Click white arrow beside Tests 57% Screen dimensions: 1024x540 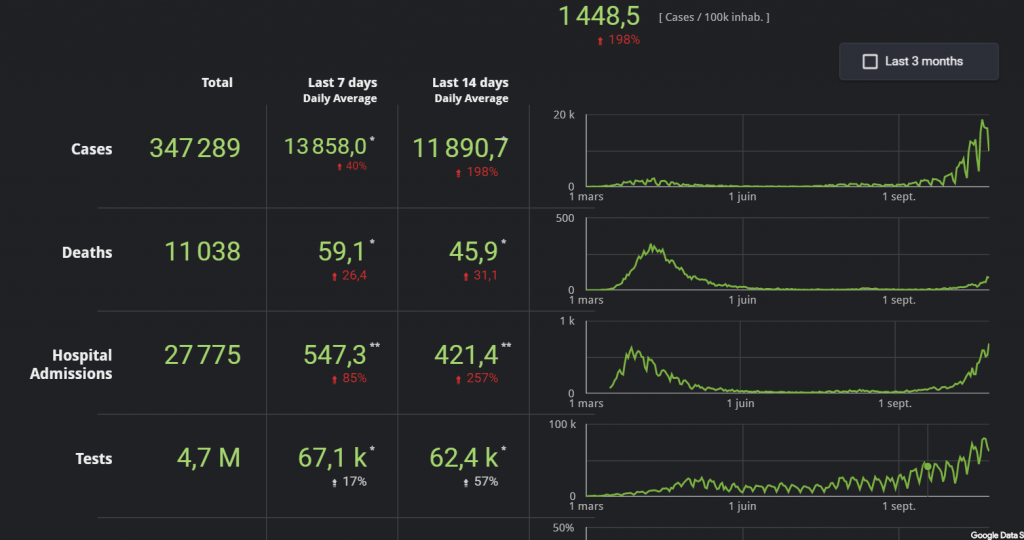pos(465,482)
